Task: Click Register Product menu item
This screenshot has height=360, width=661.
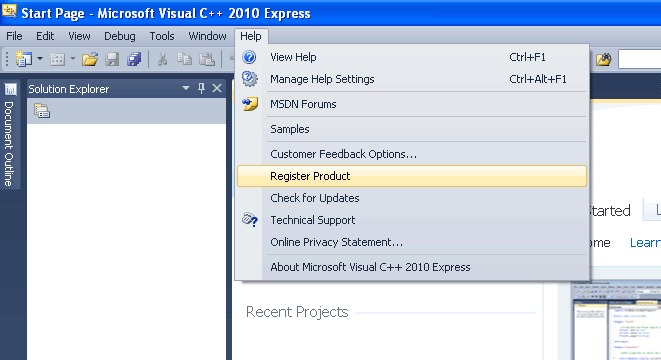Action: pos(412,176)
